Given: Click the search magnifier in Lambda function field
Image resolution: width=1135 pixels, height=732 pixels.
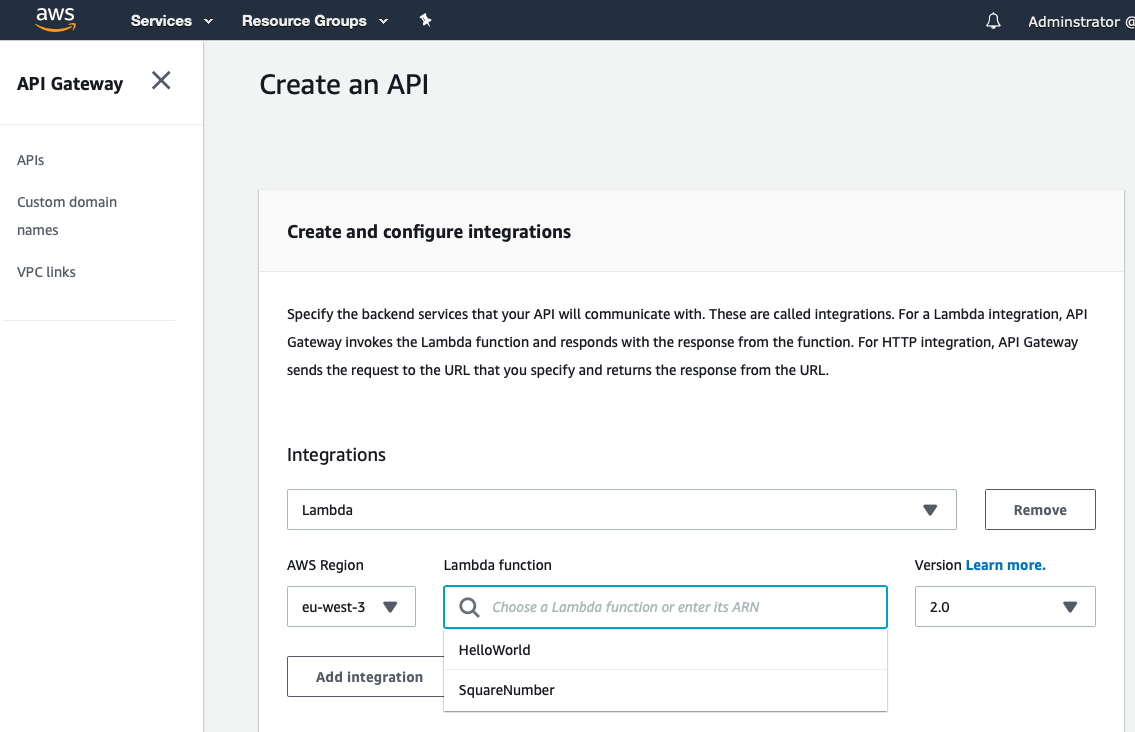Looking at the screenshot, I should tap(469, 607).
